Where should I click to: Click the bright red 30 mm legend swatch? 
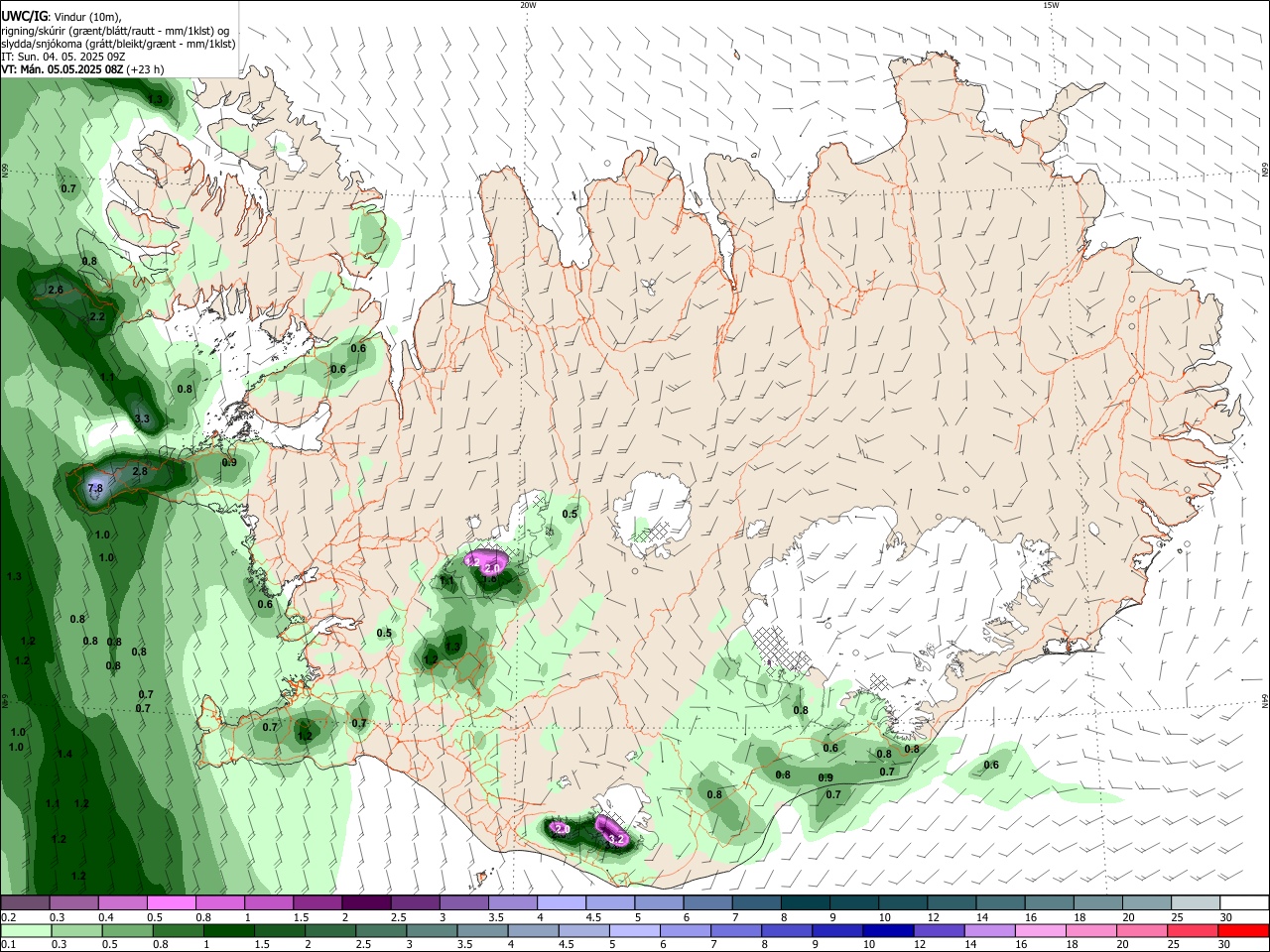[x=1243, y=930]
